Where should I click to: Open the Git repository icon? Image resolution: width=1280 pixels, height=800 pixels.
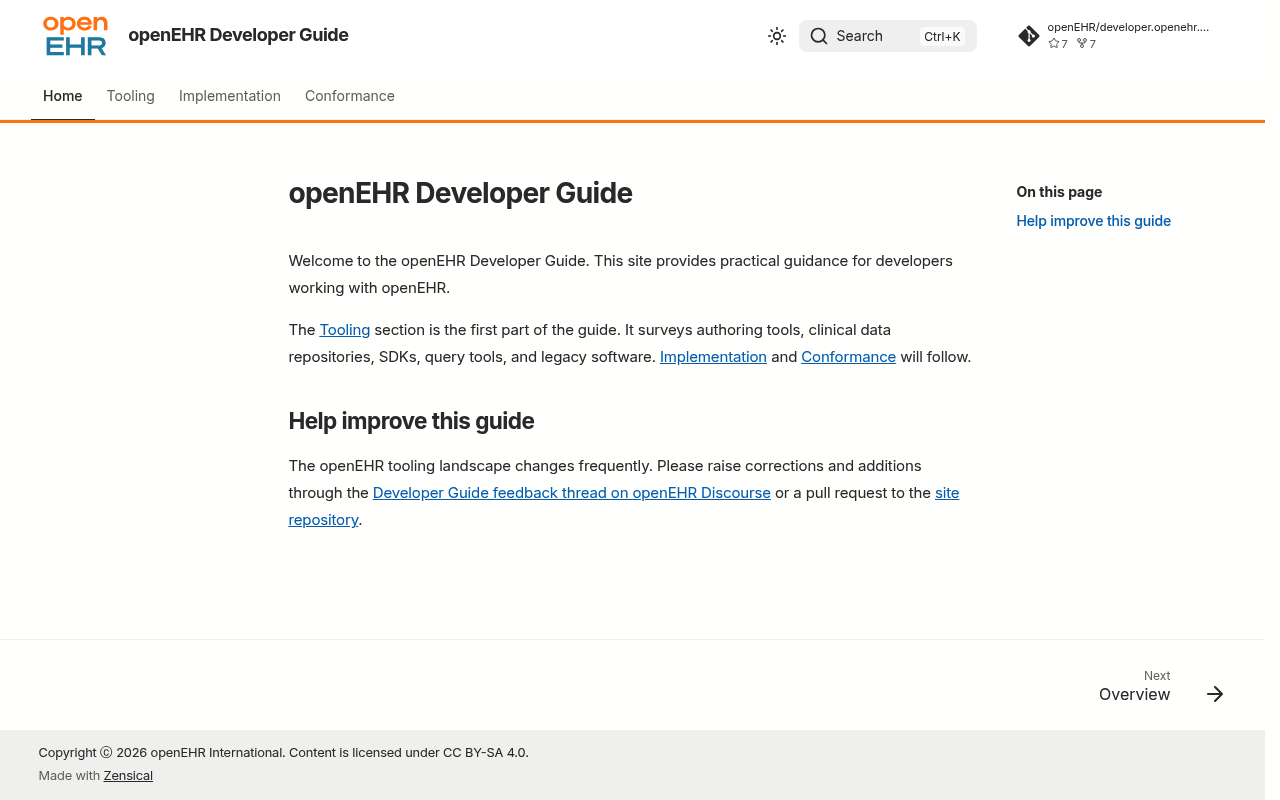click(1029, 36)
